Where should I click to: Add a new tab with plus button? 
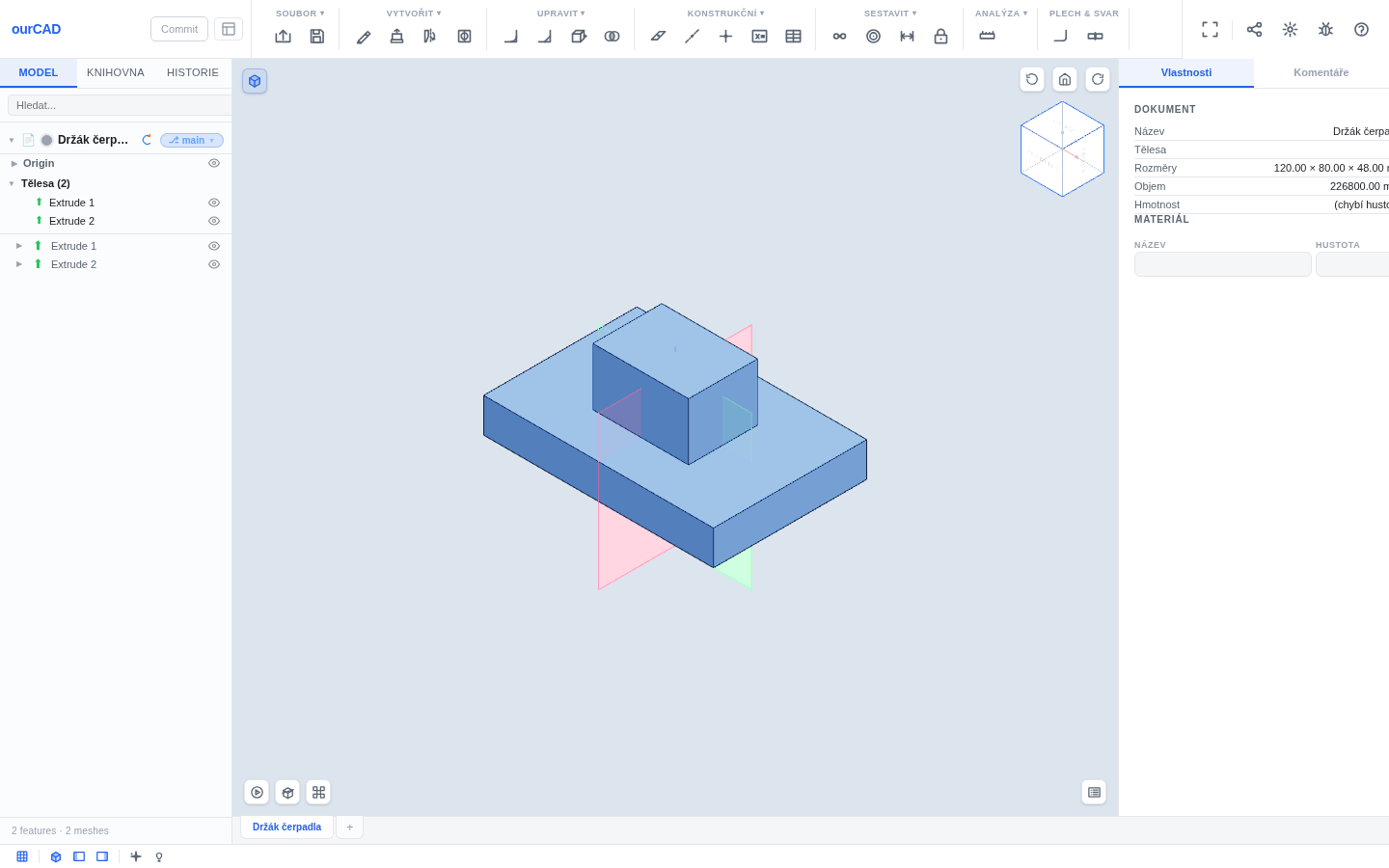[x=350, y=827]
